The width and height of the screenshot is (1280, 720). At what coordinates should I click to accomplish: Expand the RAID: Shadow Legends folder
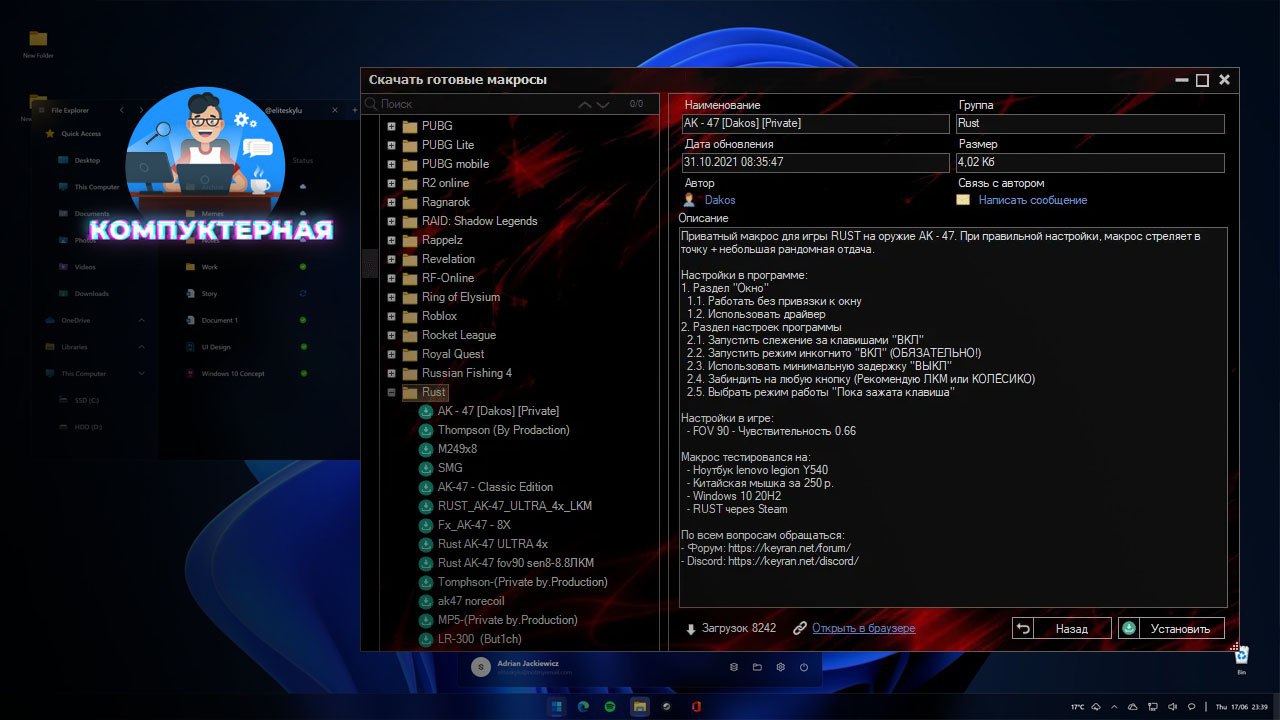click(392, 221)
